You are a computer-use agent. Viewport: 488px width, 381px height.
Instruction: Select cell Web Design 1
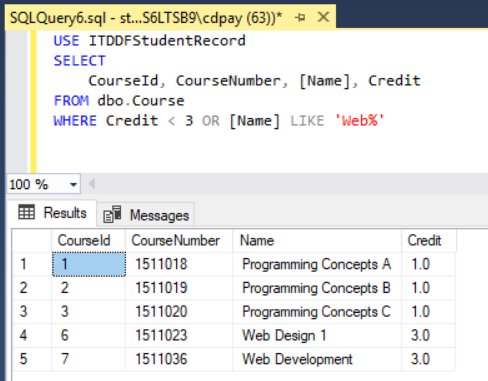[317, 335]
